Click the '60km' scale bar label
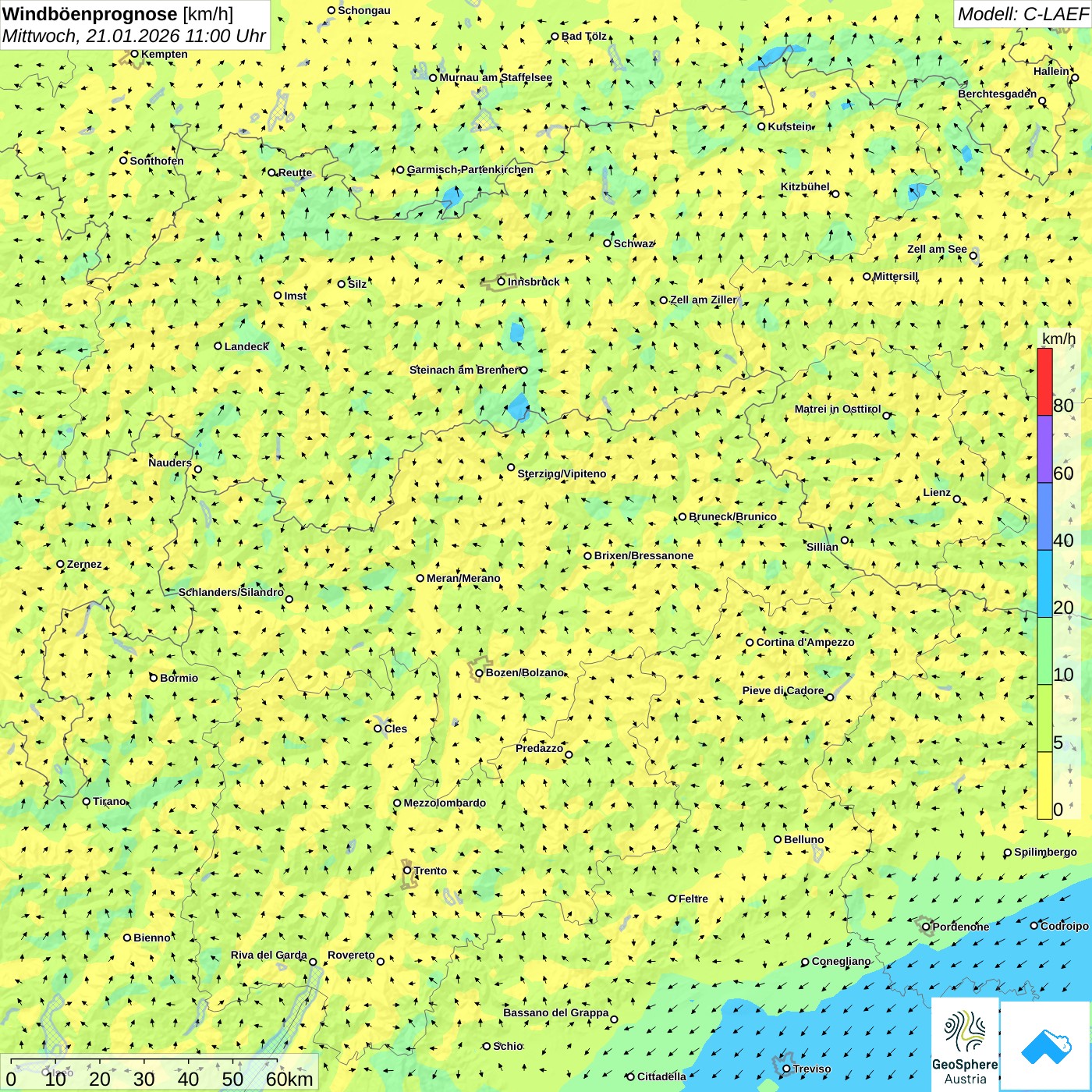This screenshot has height=1092, width=1092. (289, 1079)
